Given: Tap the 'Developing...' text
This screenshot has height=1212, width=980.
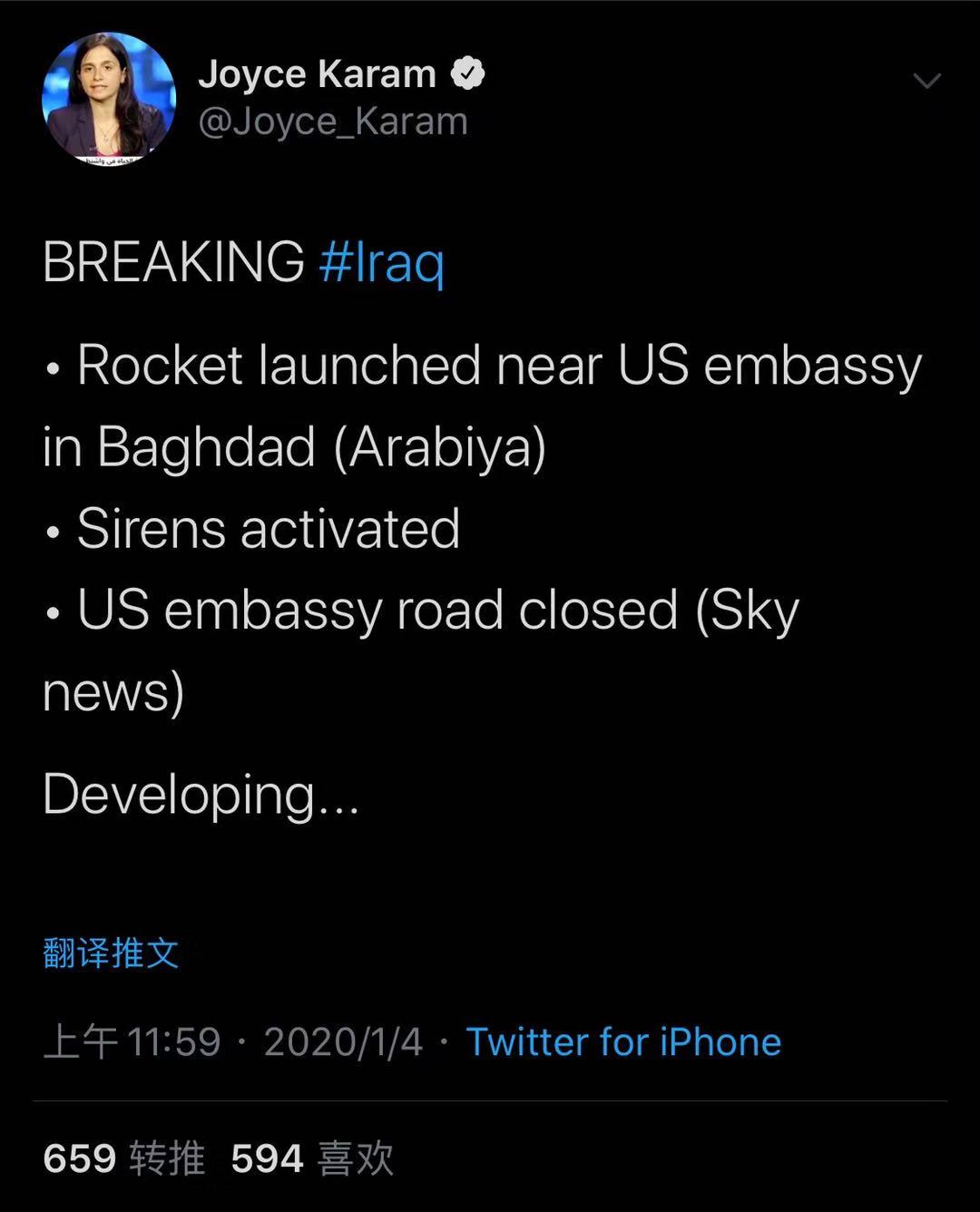Looking at the screenshot, I should 201,795.
